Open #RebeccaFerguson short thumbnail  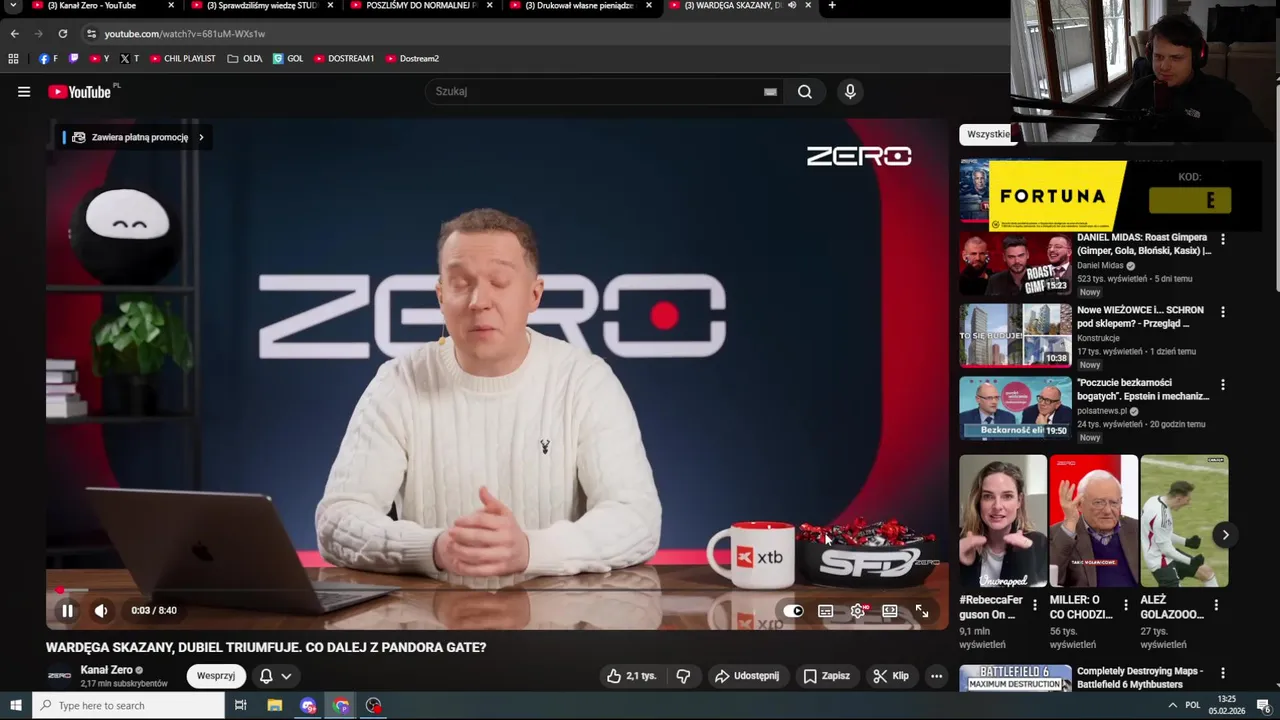1003,521
